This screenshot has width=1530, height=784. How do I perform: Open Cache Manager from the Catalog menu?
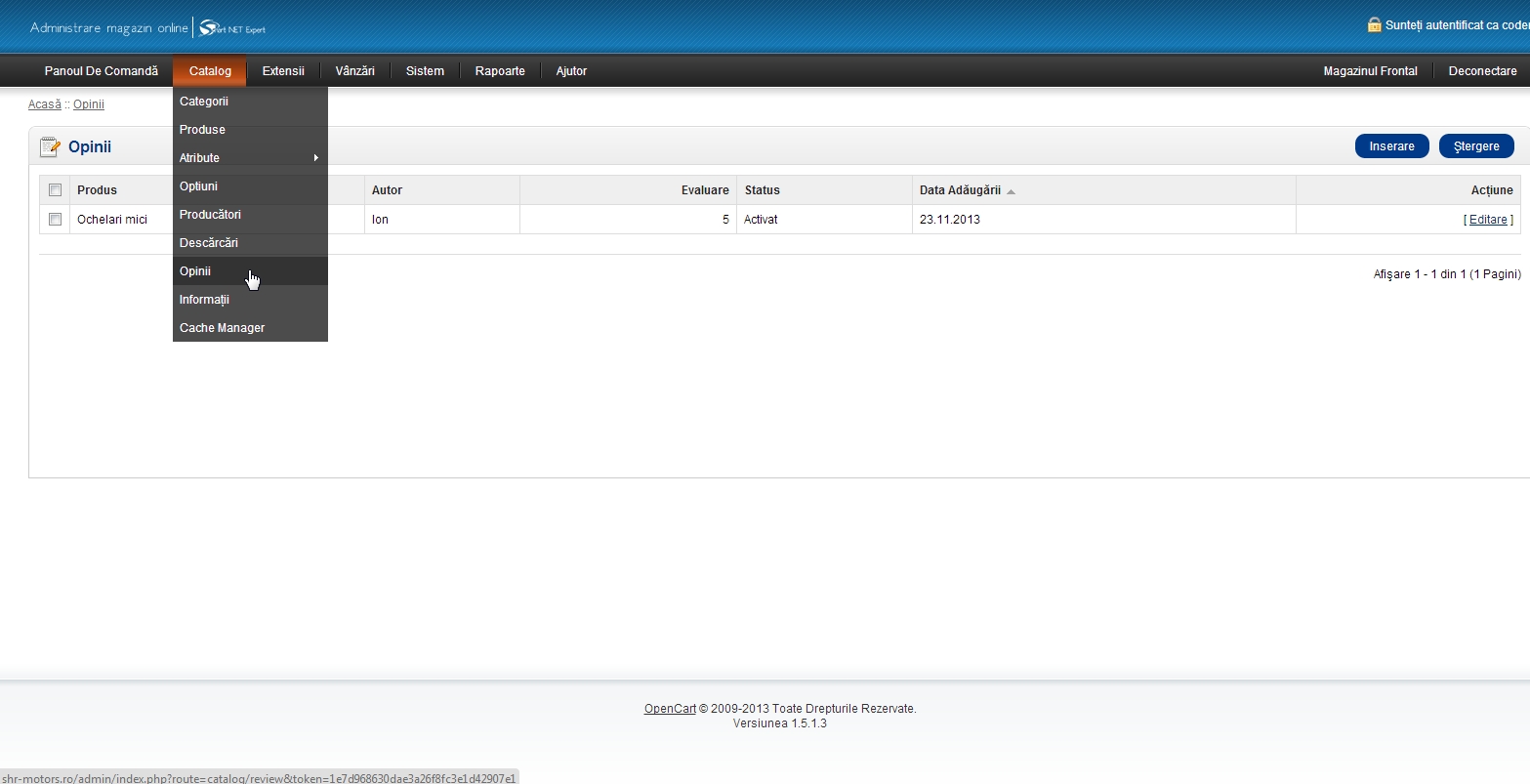pyautogui.click(x=222, y=328)
